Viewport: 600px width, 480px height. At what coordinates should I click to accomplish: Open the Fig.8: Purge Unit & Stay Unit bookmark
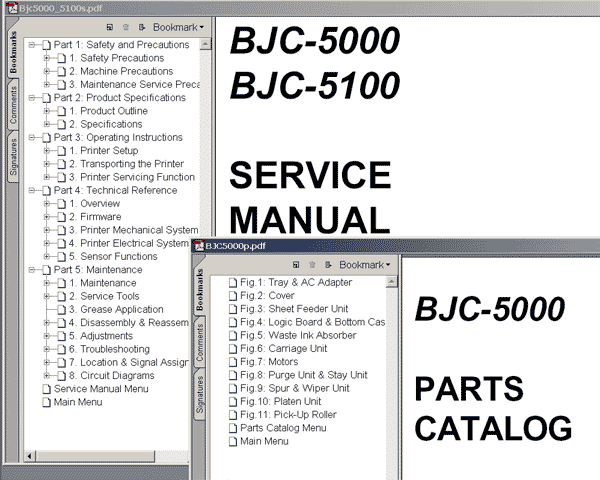tap(304, 375)
